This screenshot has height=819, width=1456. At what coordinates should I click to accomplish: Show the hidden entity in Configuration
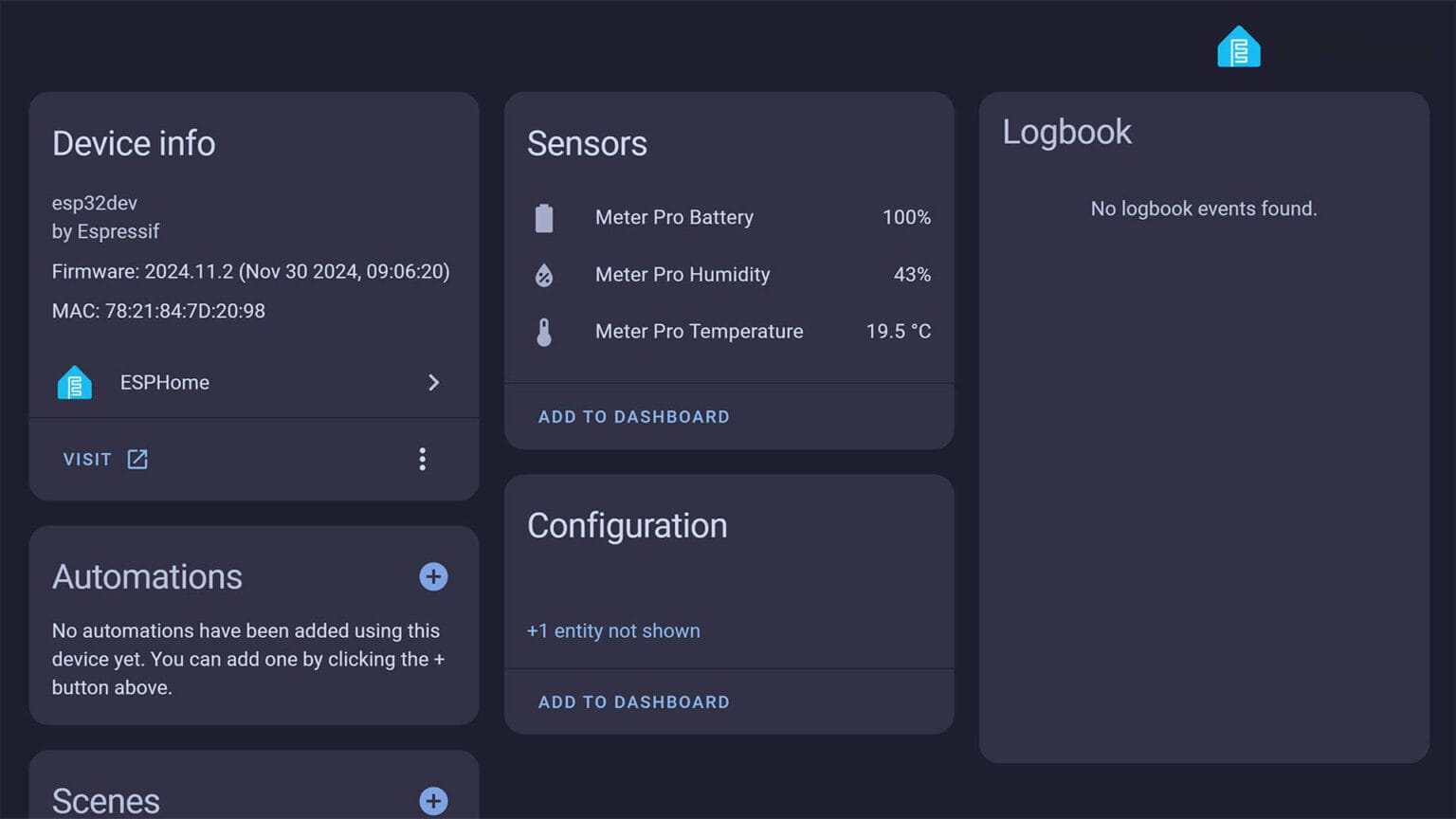coord(613,630)
